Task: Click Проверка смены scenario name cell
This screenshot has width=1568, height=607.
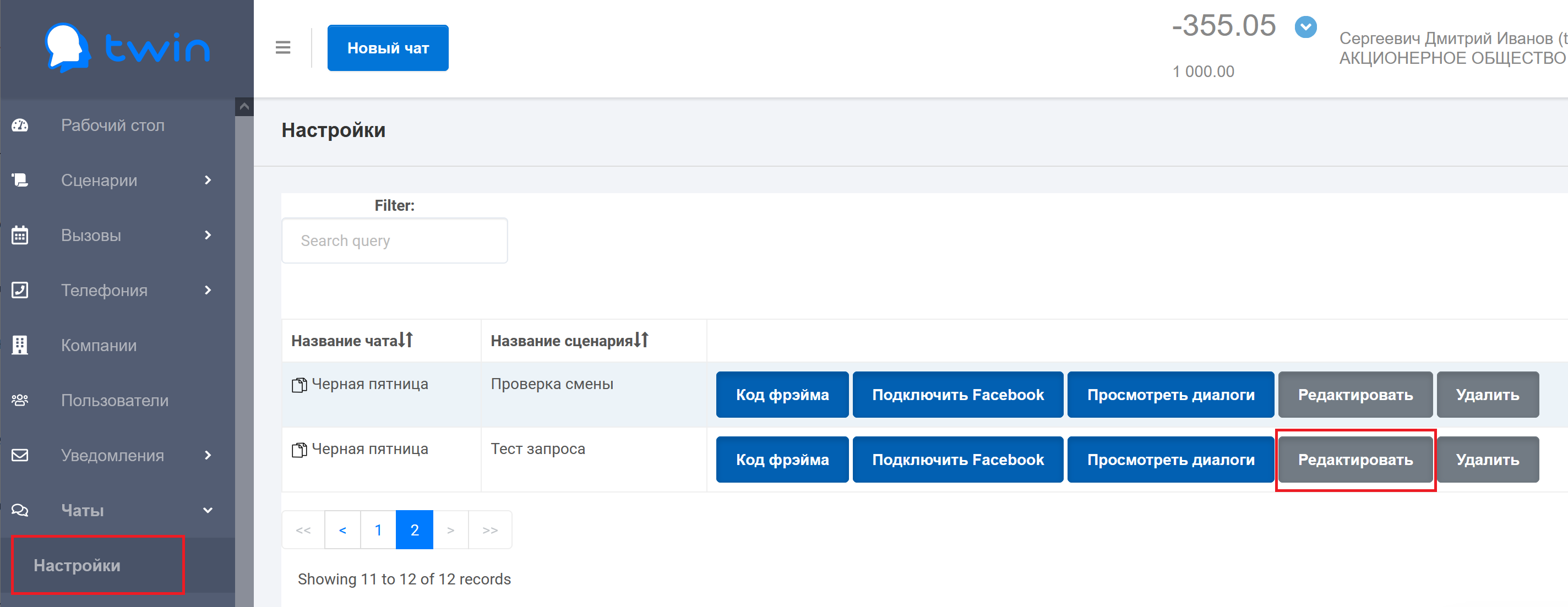Action: [594, 394]
